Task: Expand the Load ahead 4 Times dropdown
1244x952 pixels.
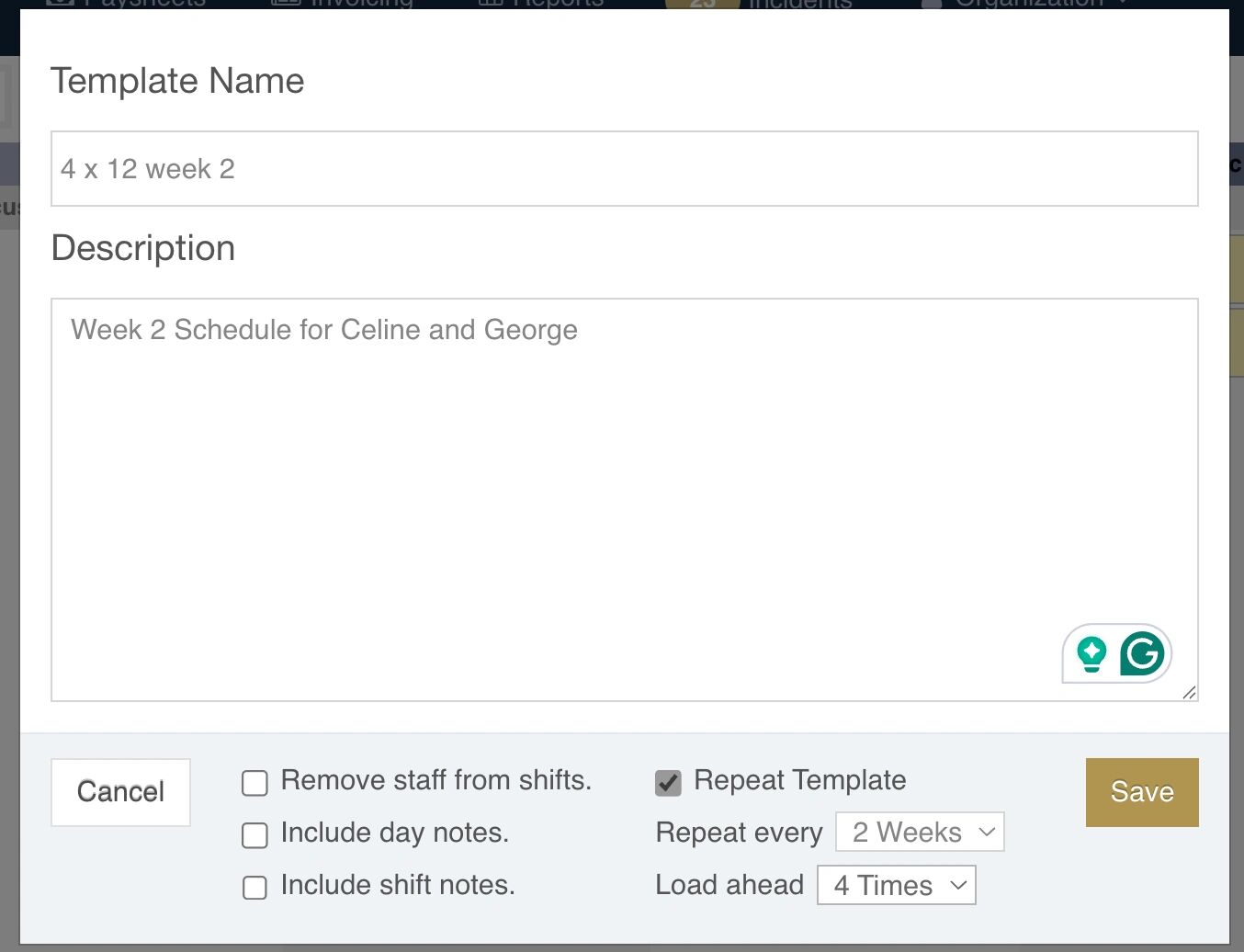Action: [896, 886]
